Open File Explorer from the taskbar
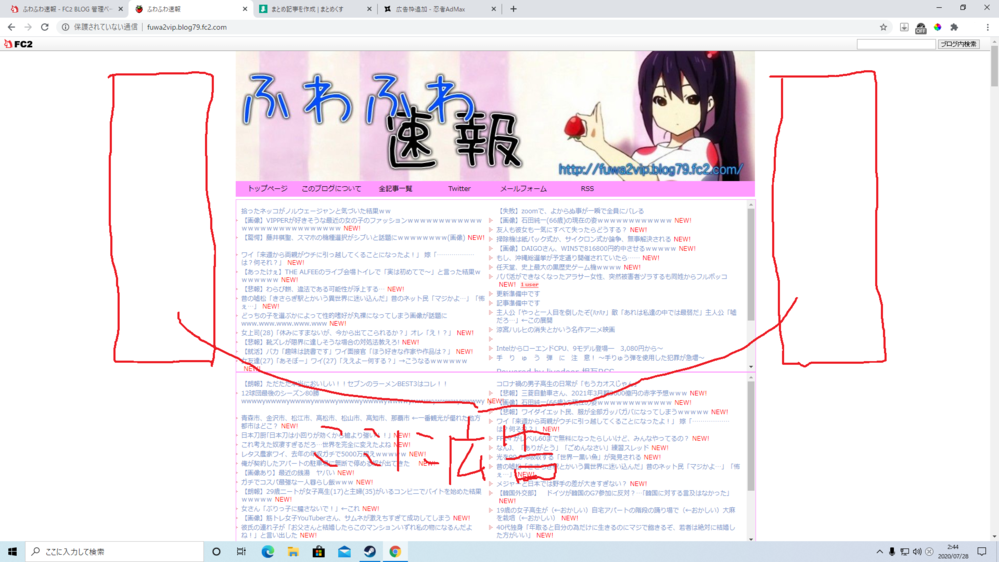Screen dimensions: 999x562 pyautogui.click(x=293, y=552)
